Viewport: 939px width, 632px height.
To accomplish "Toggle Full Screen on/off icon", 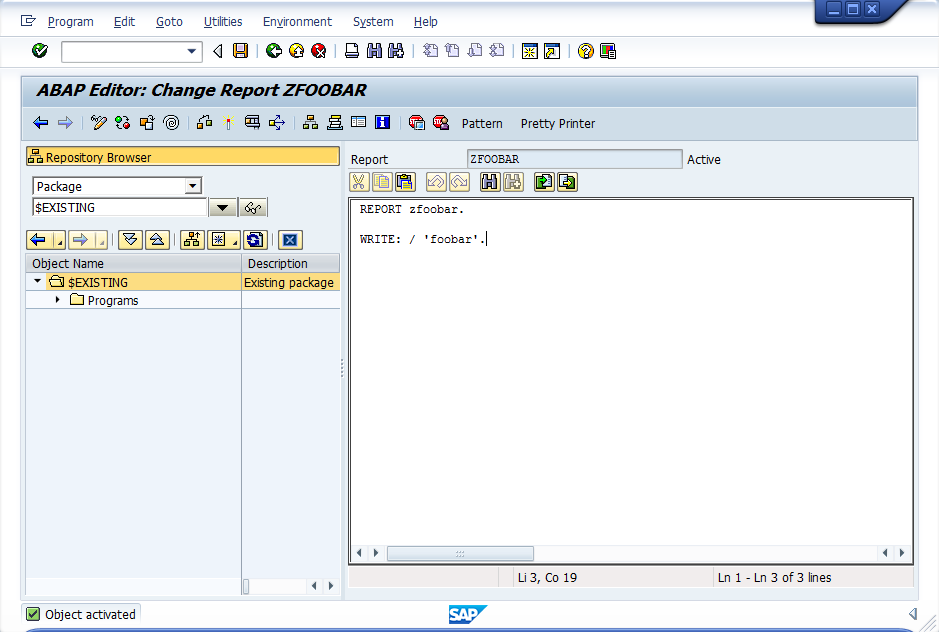I will 358,122.
